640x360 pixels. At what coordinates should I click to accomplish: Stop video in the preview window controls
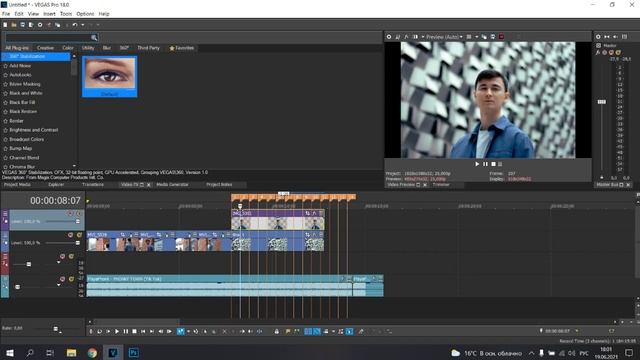coord(493,164)
